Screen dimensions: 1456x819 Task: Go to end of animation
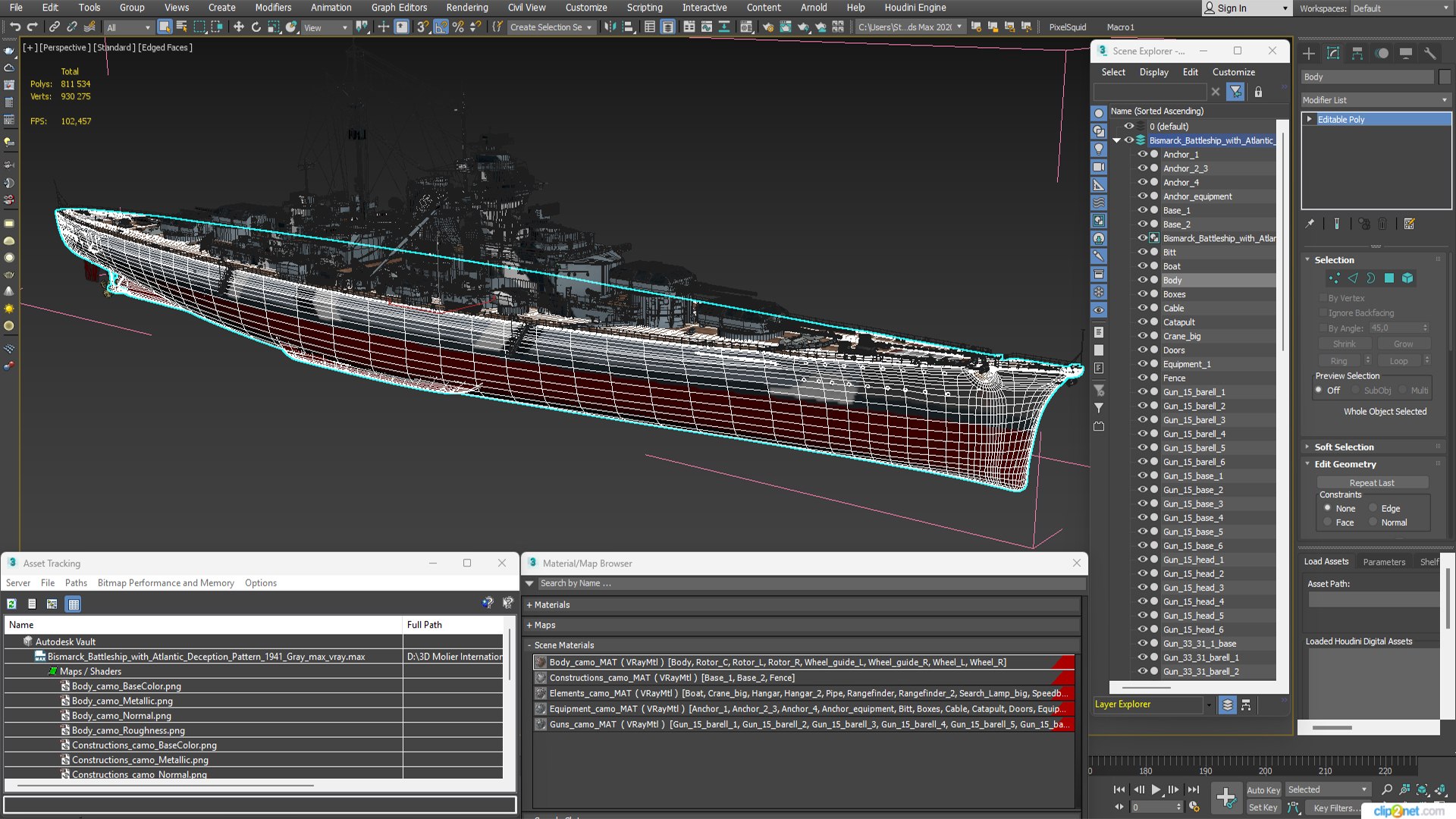(x=1193, y=789)
